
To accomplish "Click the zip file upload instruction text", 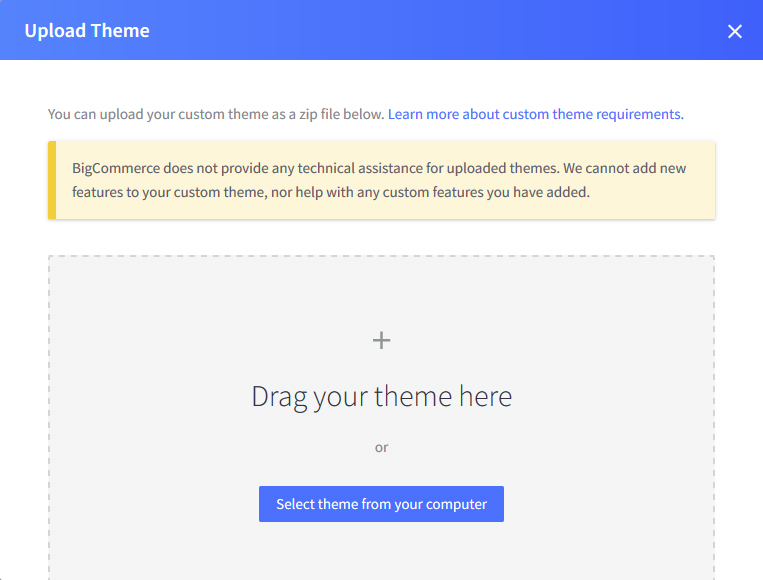I will (x=215, y=114).
